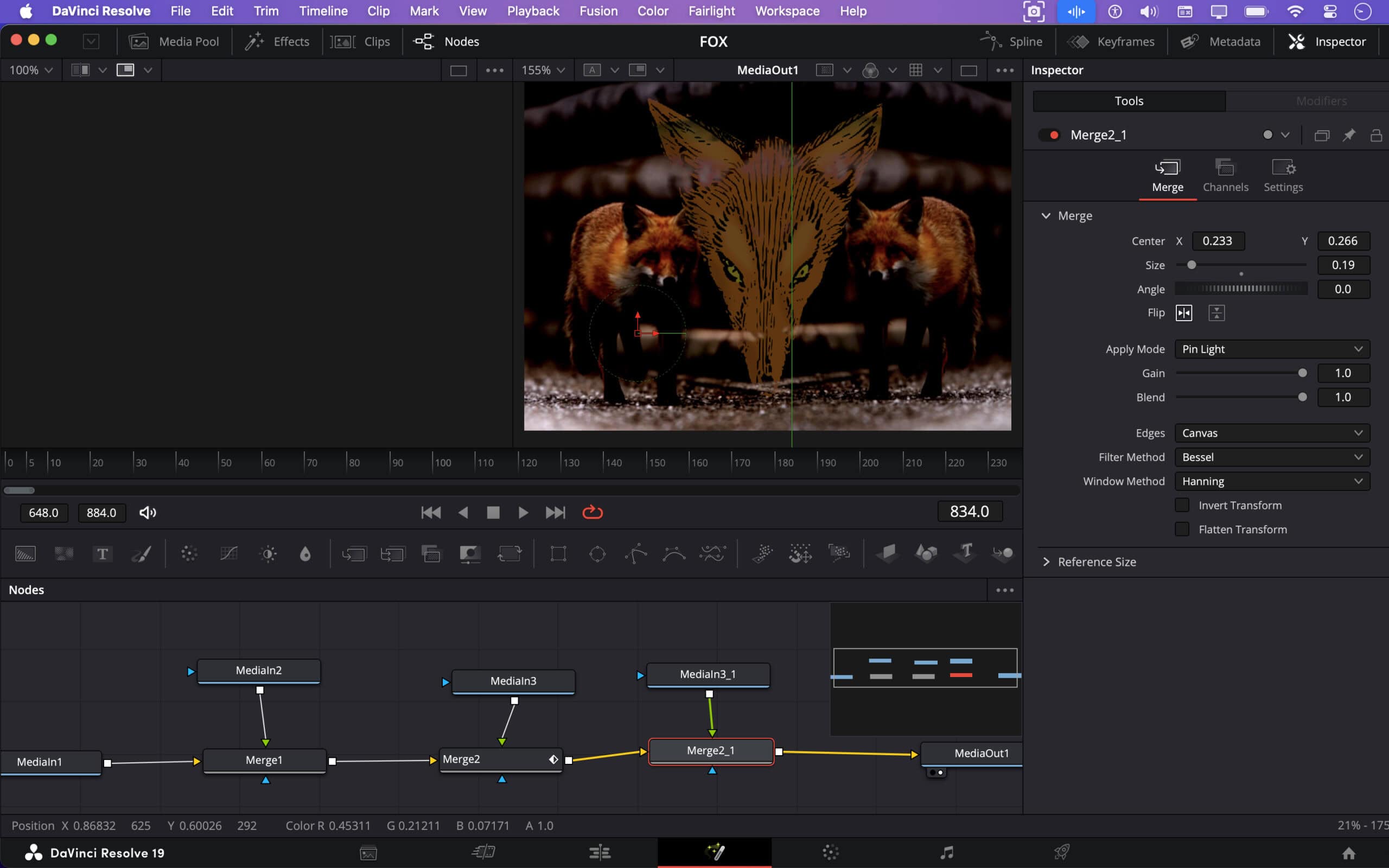Click the Keyframes button
Screen dimensions: 1389x868
pos(1111,41)
